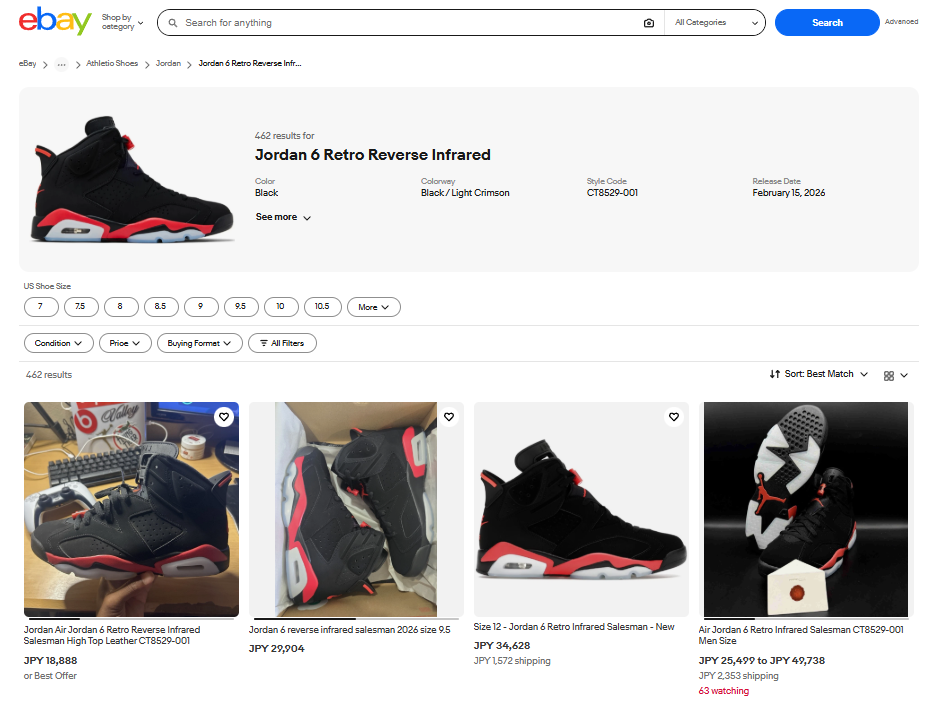
Task: Click JPY 2,353 shipping text
Action: pos(738,676)
